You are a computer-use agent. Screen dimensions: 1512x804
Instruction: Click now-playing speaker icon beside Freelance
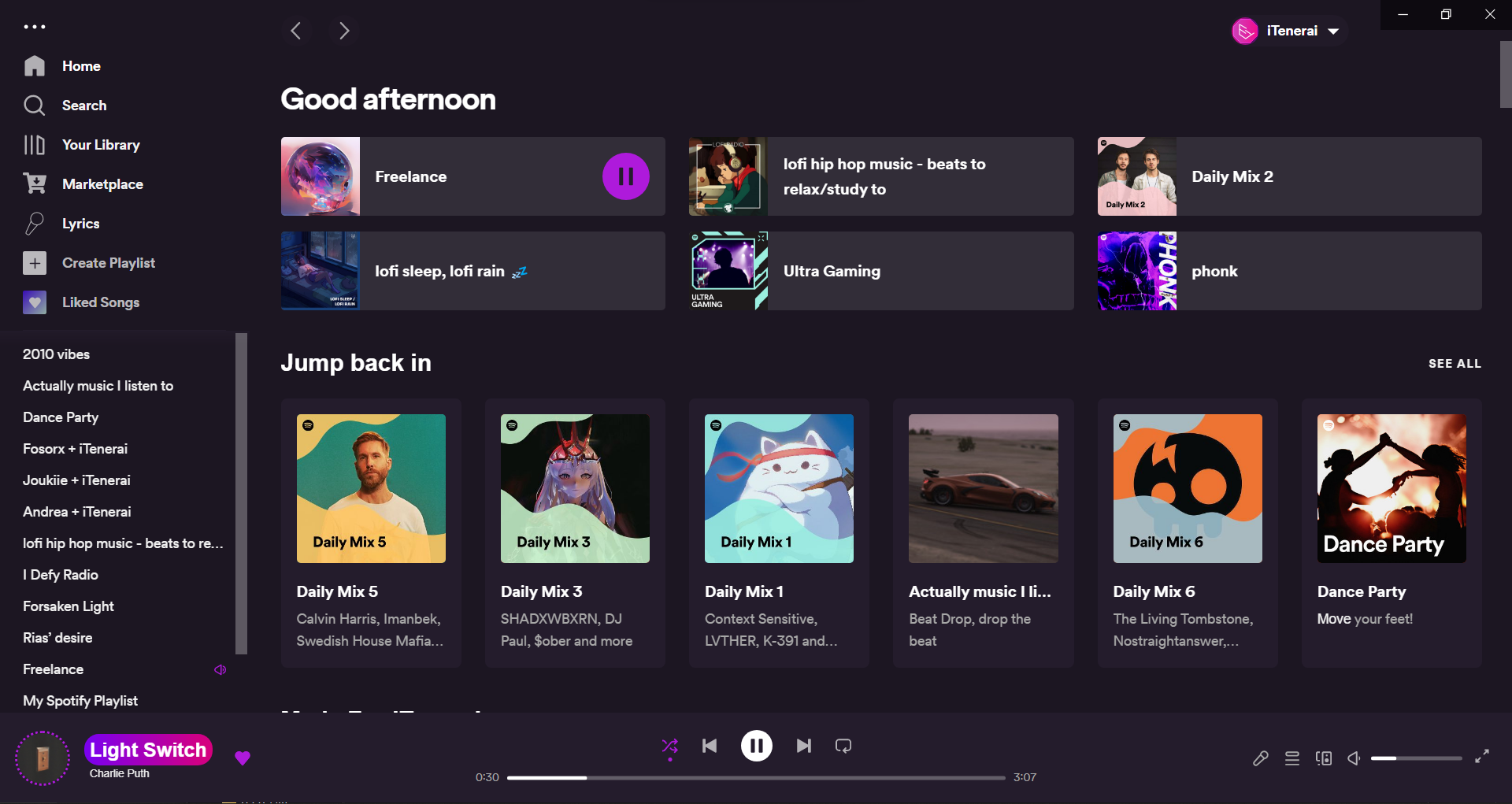tap(220, 669)
